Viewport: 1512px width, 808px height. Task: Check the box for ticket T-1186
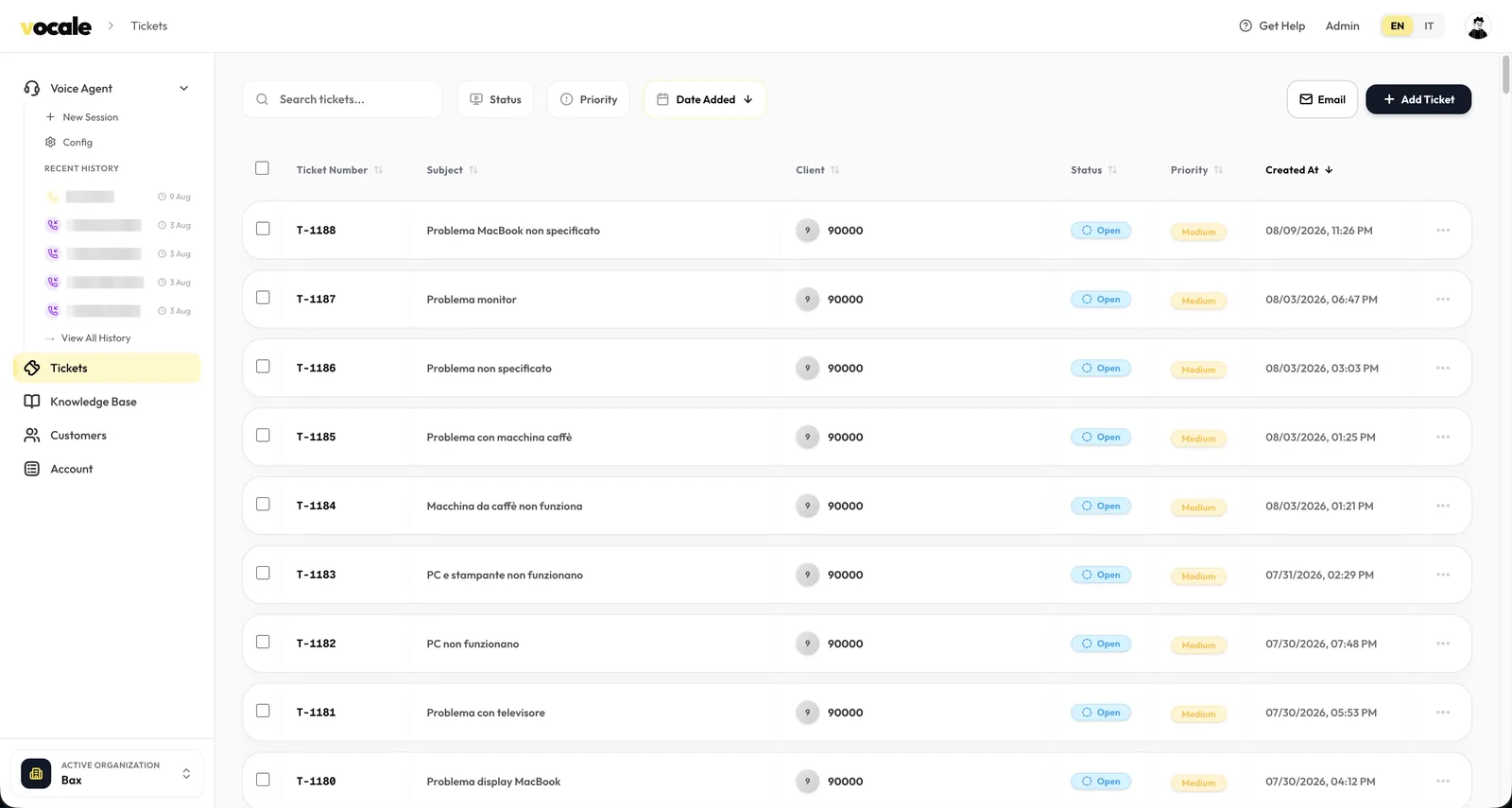263,367
